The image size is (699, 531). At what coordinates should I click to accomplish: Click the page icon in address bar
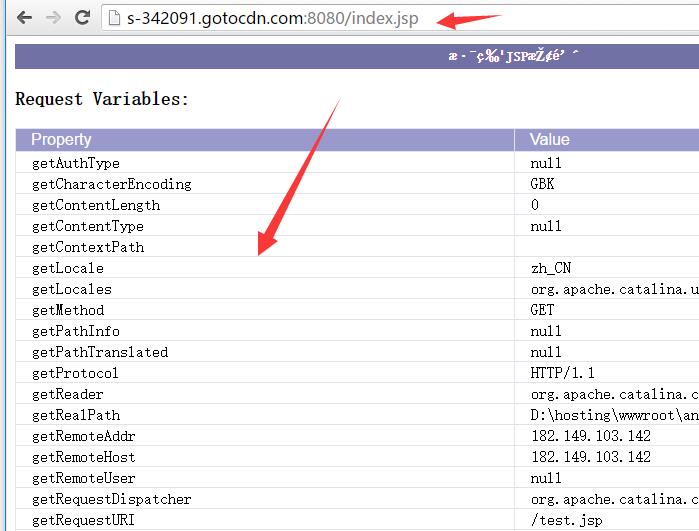pos(114,18)
